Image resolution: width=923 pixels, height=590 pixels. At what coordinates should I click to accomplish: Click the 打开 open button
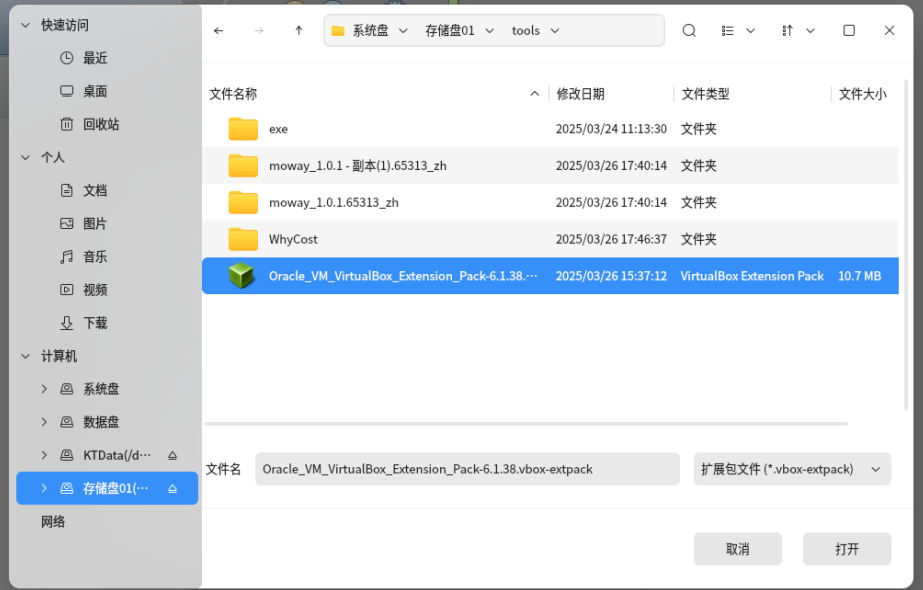[x=847, y=549]
